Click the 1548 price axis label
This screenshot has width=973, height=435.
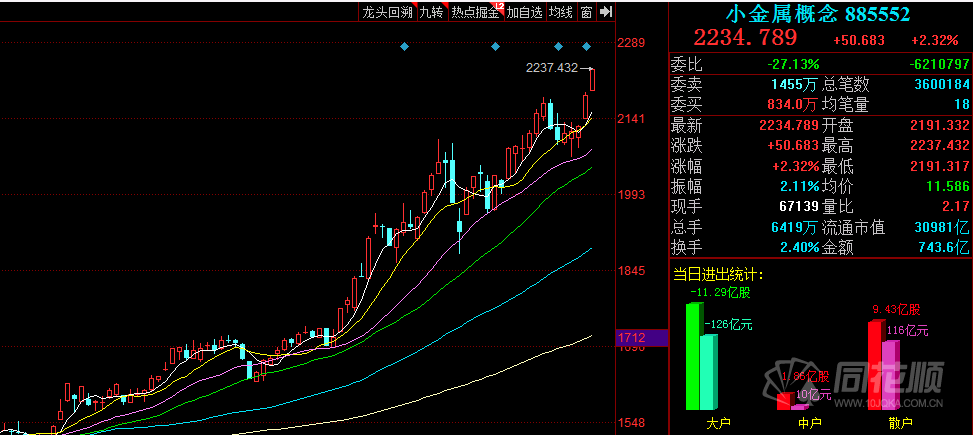(631, 423)
